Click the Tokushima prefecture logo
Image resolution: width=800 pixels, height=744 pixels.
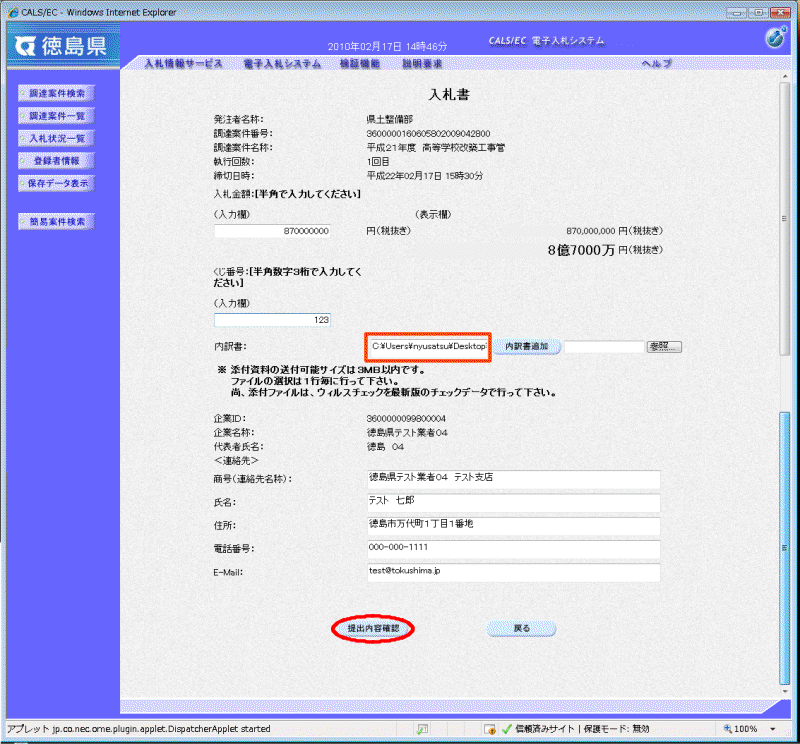62,47
